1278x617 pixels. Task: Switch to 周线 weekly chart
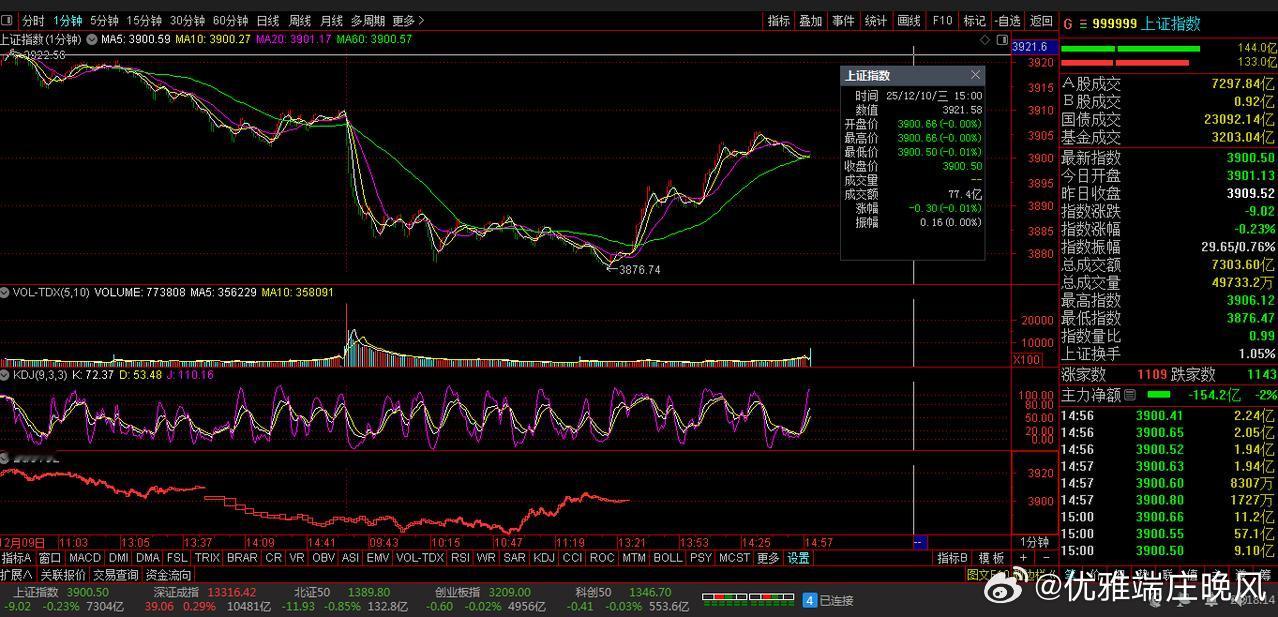point(300,20)
